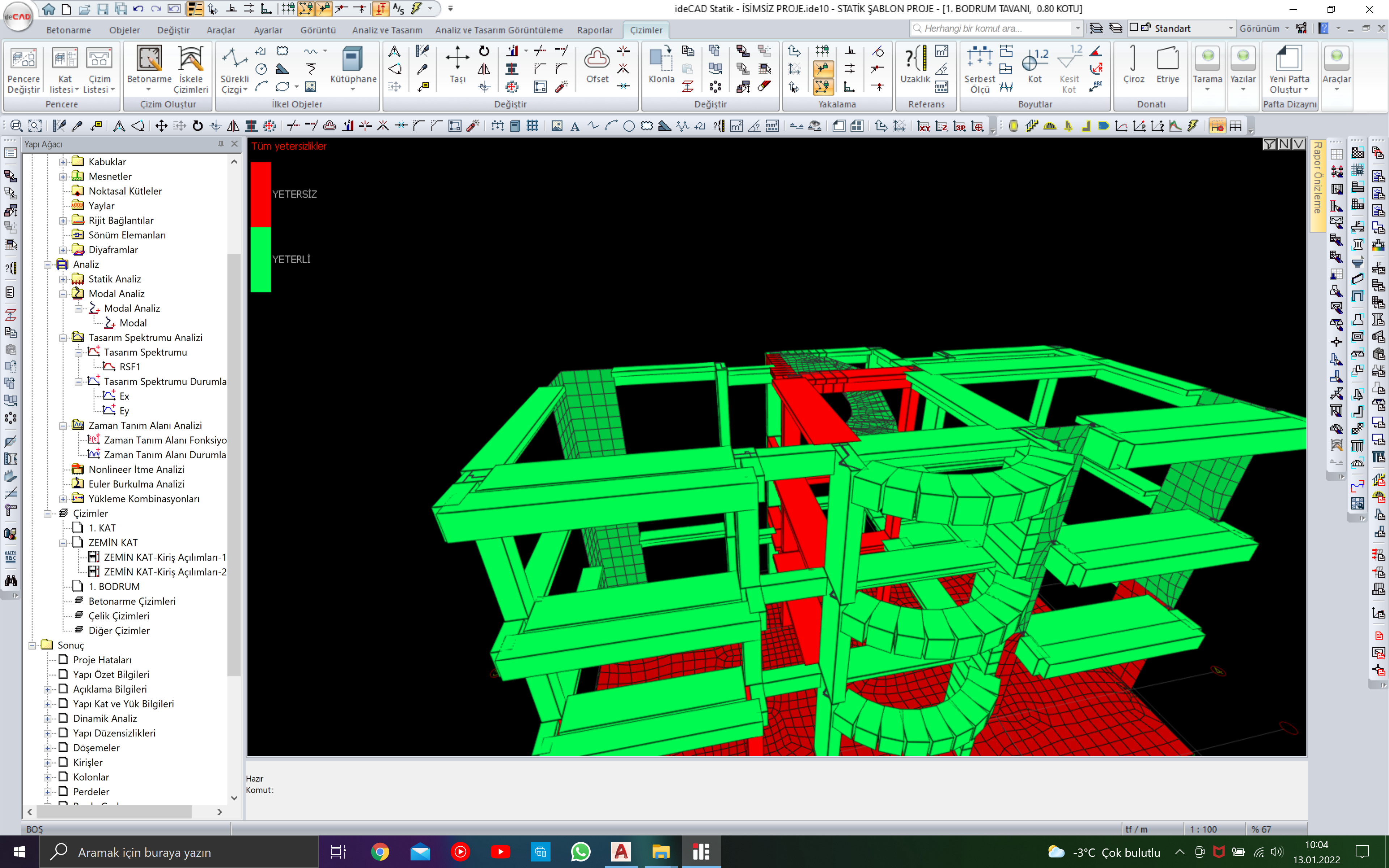The image size is (1389, 868).
Task: Collapse the ZEMİN KAT drawings node
Action: [63, 542]
